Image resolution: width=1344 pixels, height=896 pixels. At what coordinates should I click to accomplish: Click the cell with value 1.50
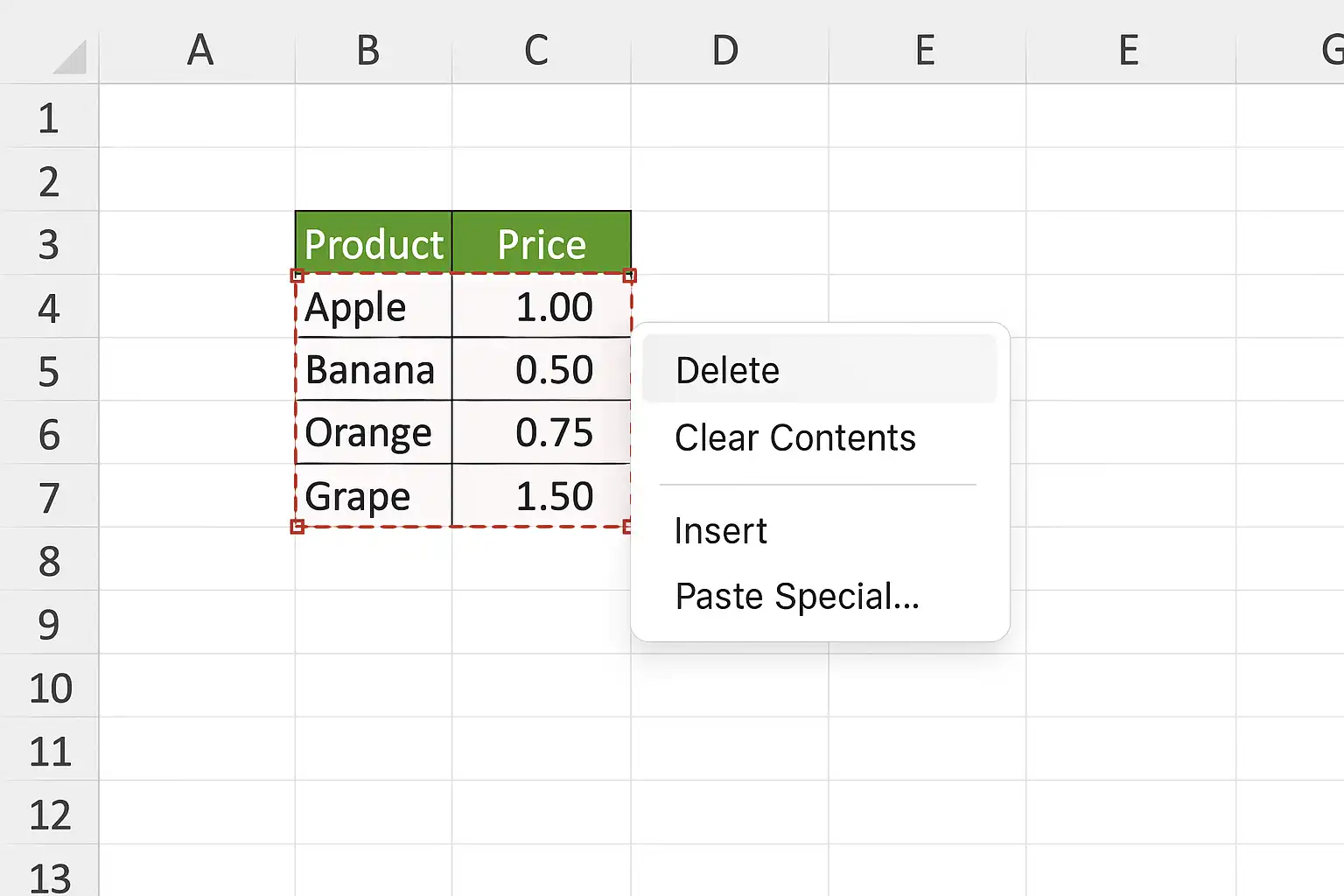(542, 495)
